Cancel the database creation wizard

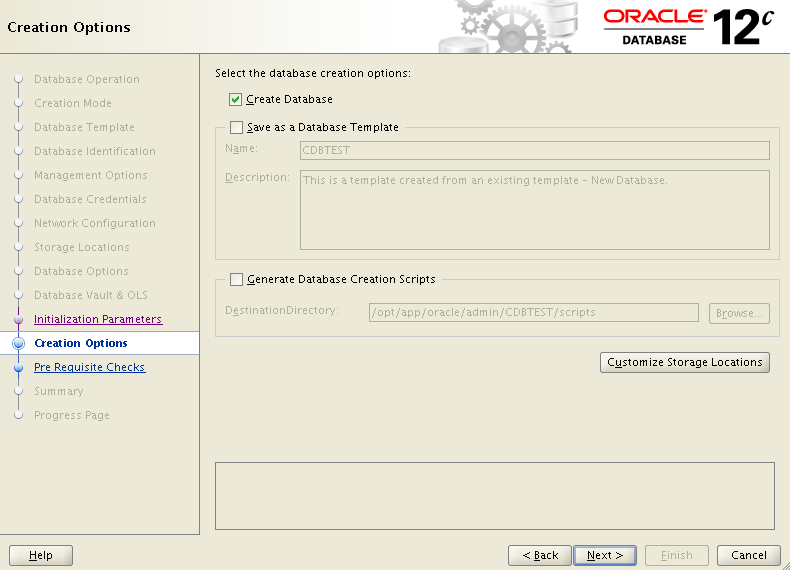[x=749, y=555]
